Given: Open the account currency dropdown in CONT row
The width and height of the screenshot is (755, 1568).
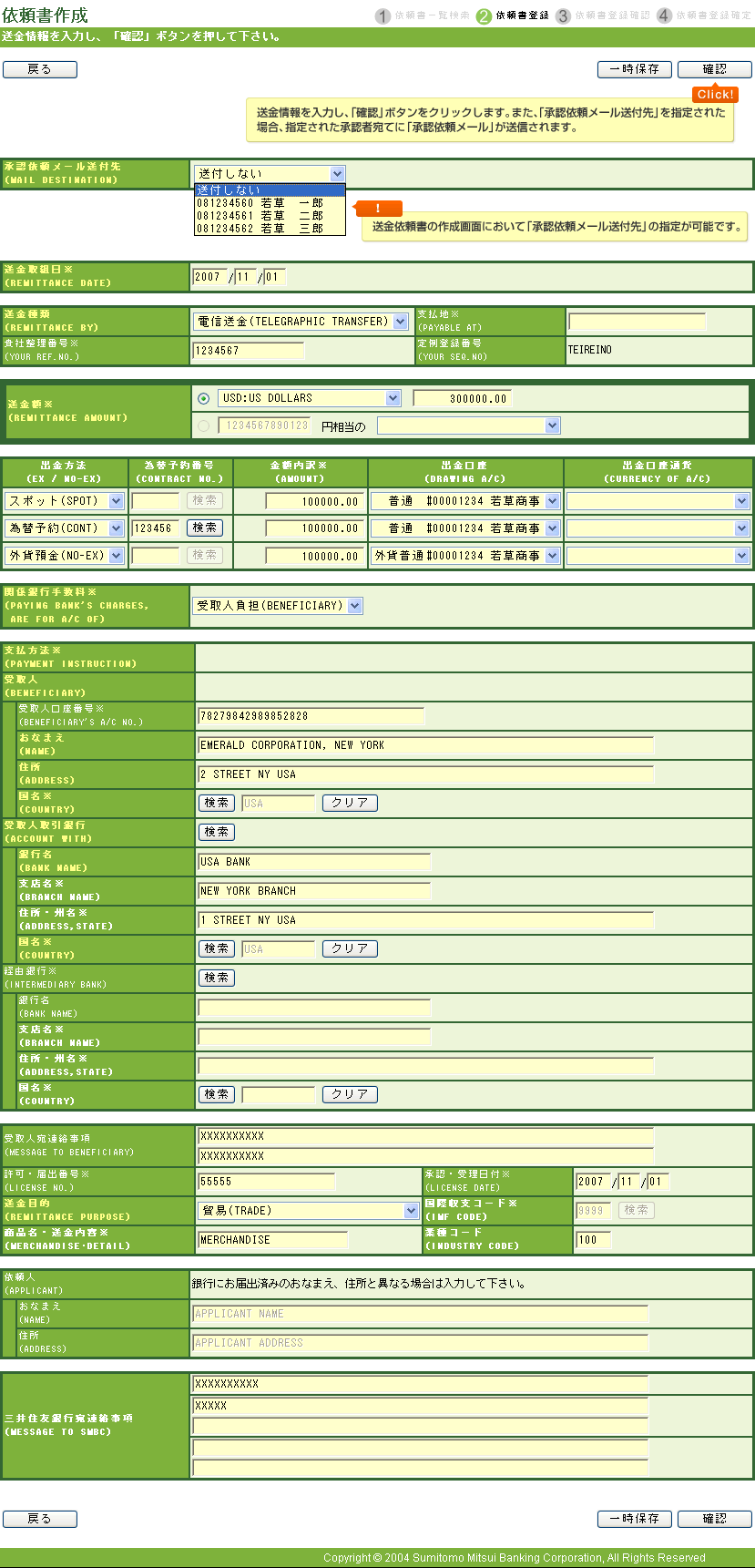Looking at the screenshot, I should pos(658,528).
